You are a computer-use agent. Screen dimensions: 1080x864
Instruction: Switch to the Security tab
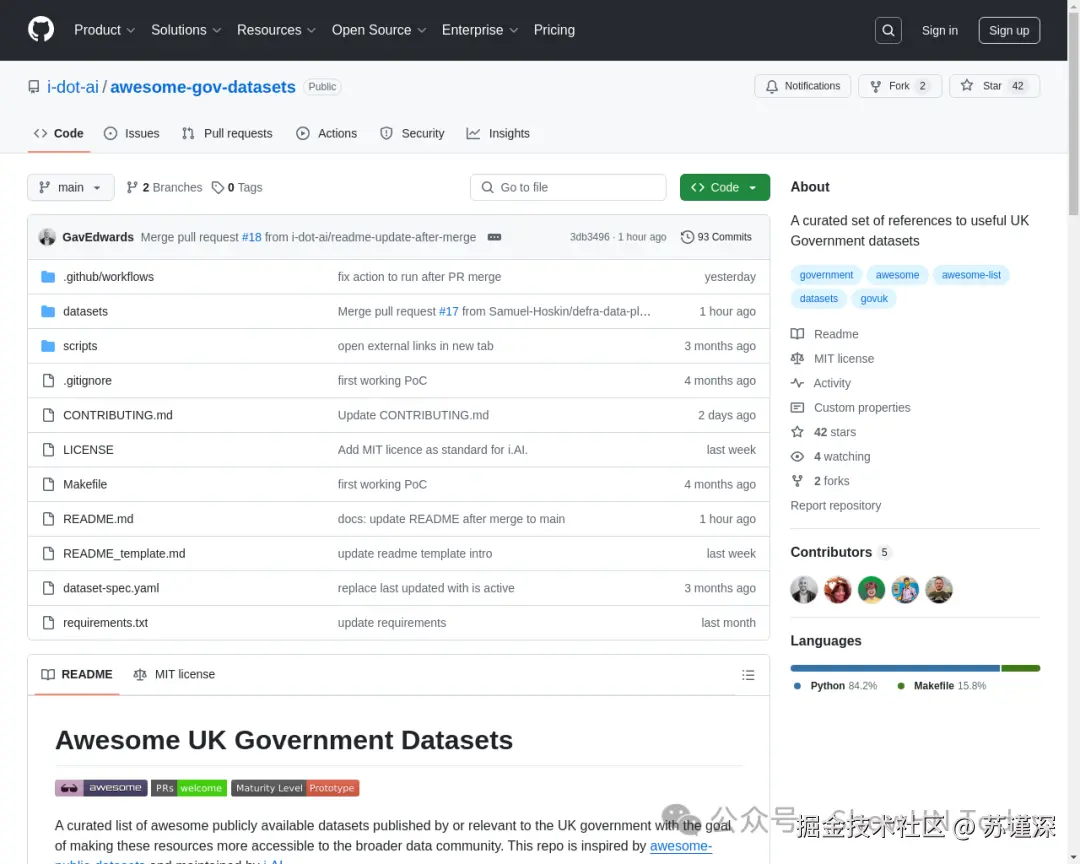point(412,134)
